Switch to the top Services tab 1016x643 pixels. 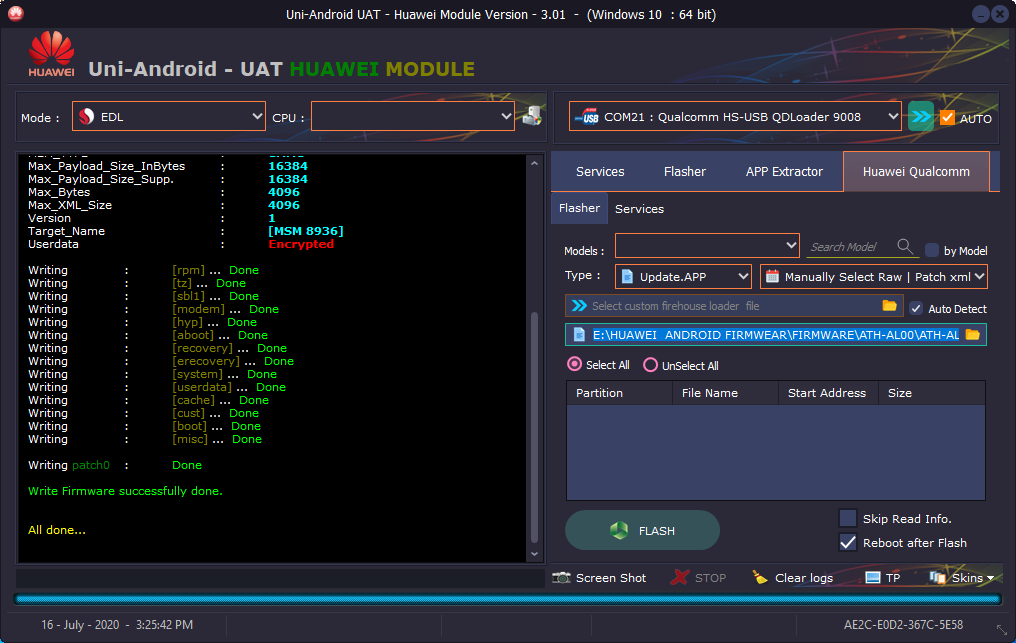[600, 172]
